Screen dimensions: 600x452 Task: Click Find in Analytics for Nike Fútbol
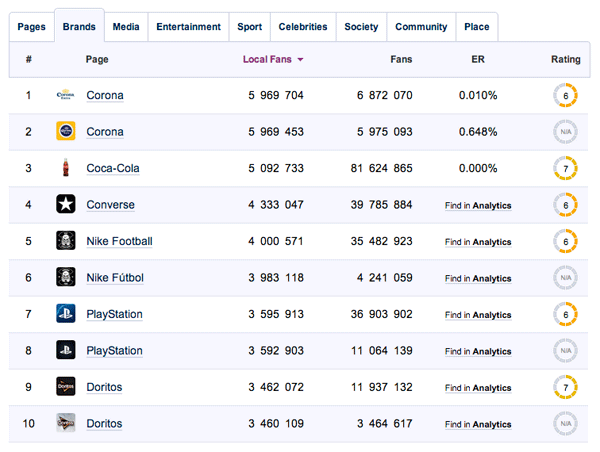pos(478,278)
